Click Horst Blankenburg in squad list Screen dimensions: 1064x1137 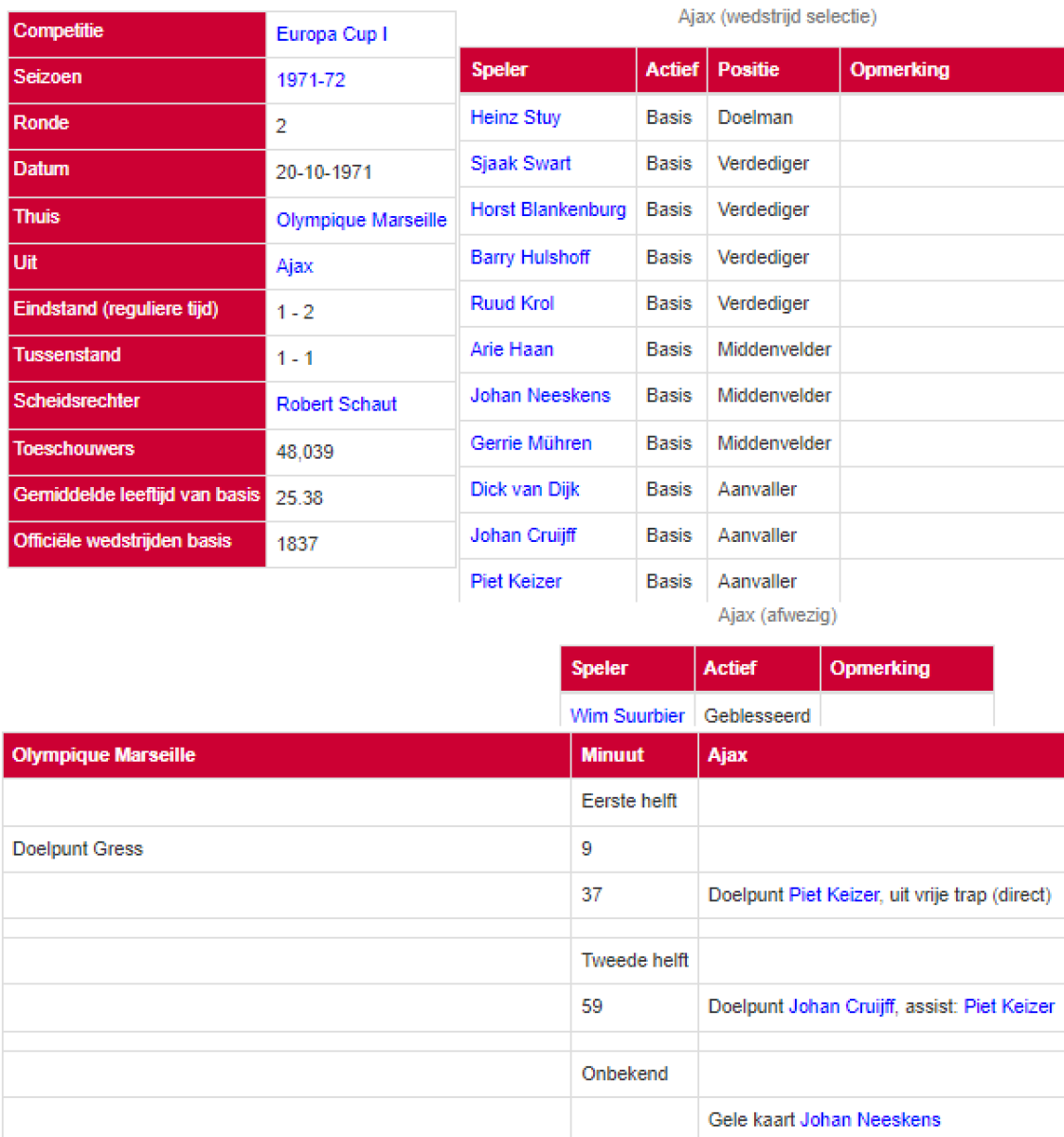pyautogui.click(x=548, y=209)
